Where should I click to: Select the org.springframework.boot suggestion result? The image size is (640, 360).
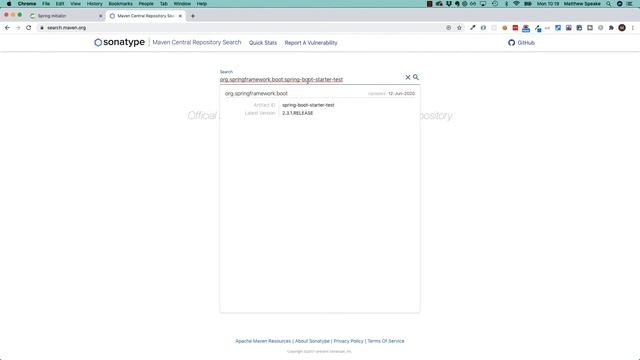coord(320,103)
